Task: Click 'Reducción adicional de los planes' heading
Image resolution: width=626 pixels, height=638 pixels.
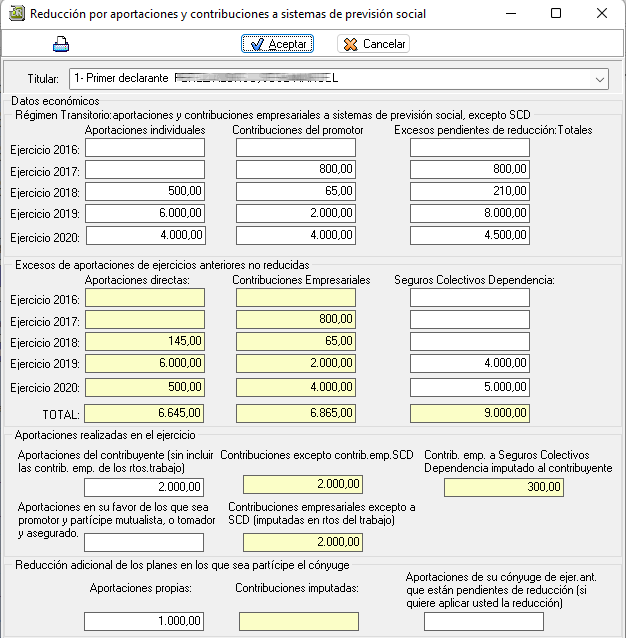Action: (182, 565)
